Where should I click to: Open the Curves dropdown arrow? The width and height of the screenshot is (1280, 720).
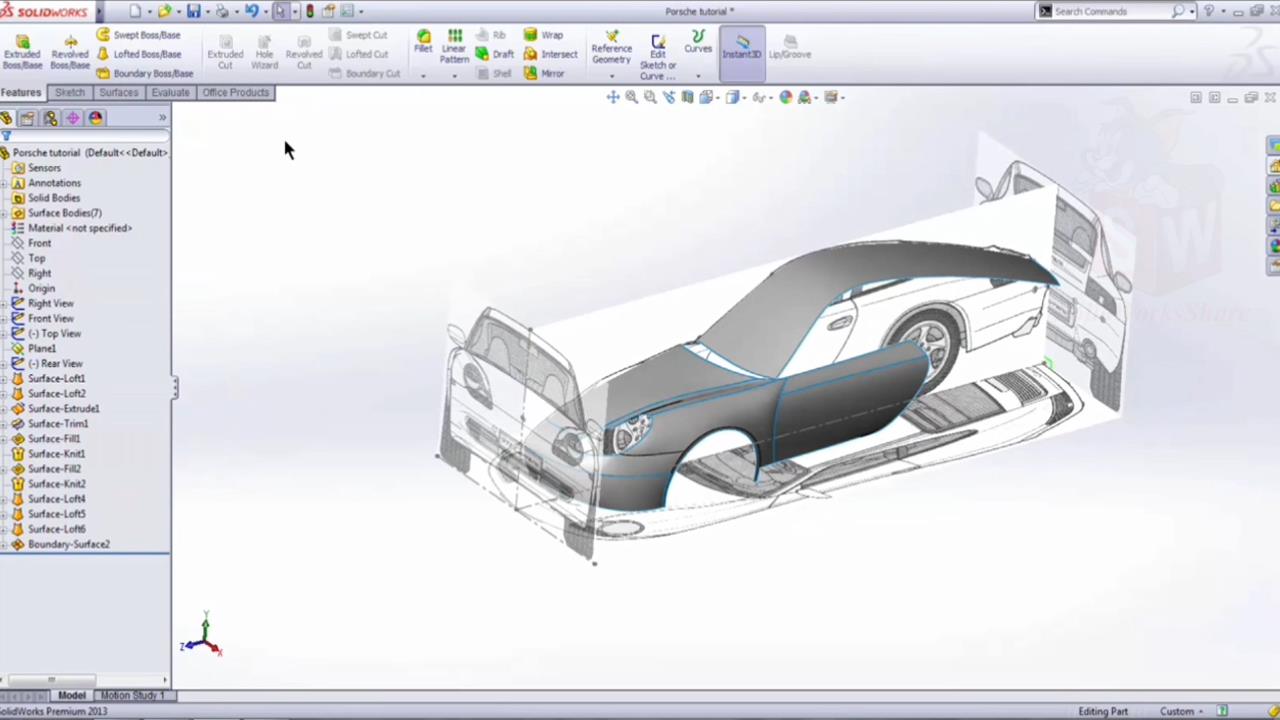pos(698,76)
